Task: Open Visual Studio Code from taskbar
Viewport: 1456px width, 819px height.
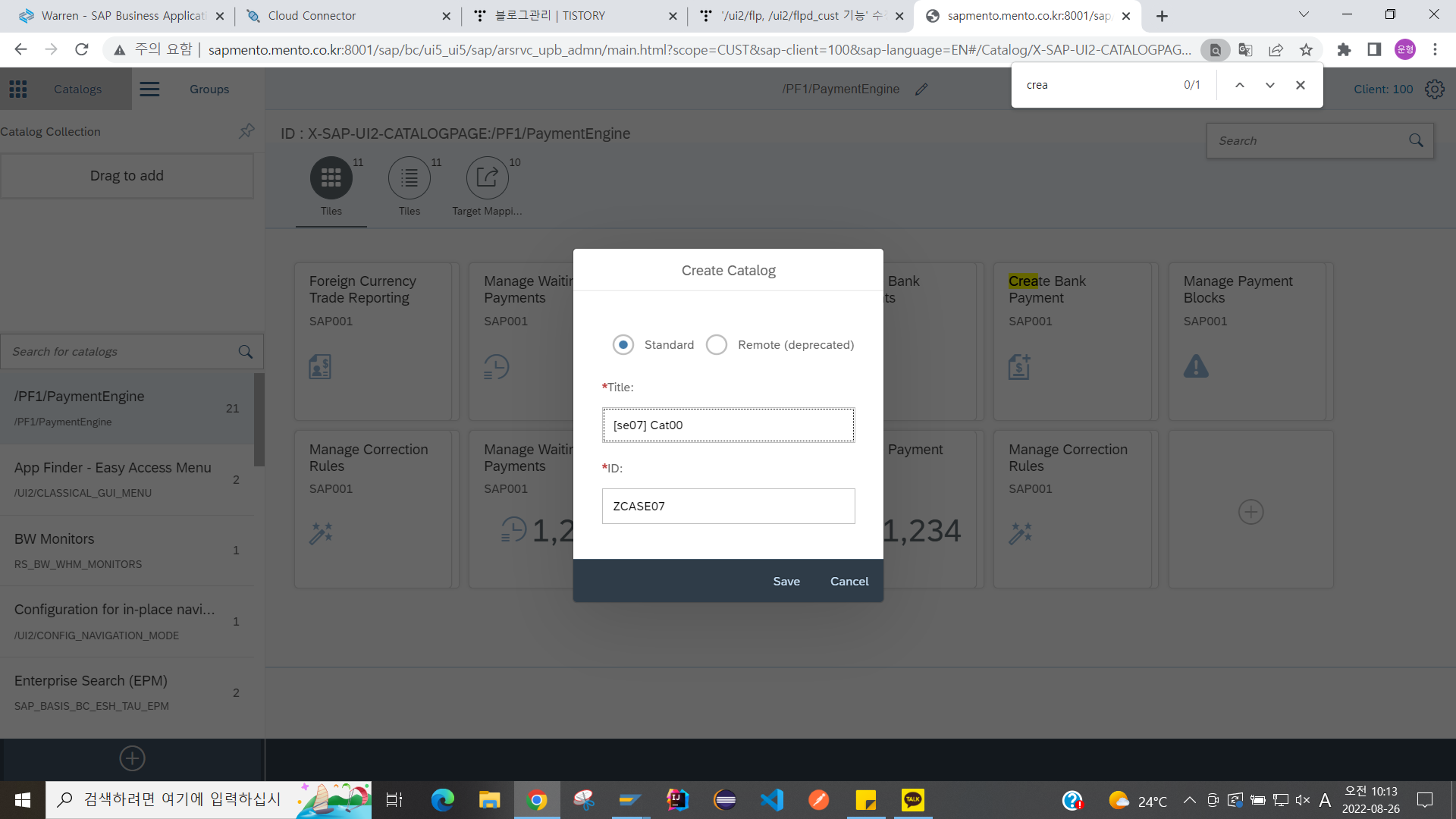Action: click(772, 800)
